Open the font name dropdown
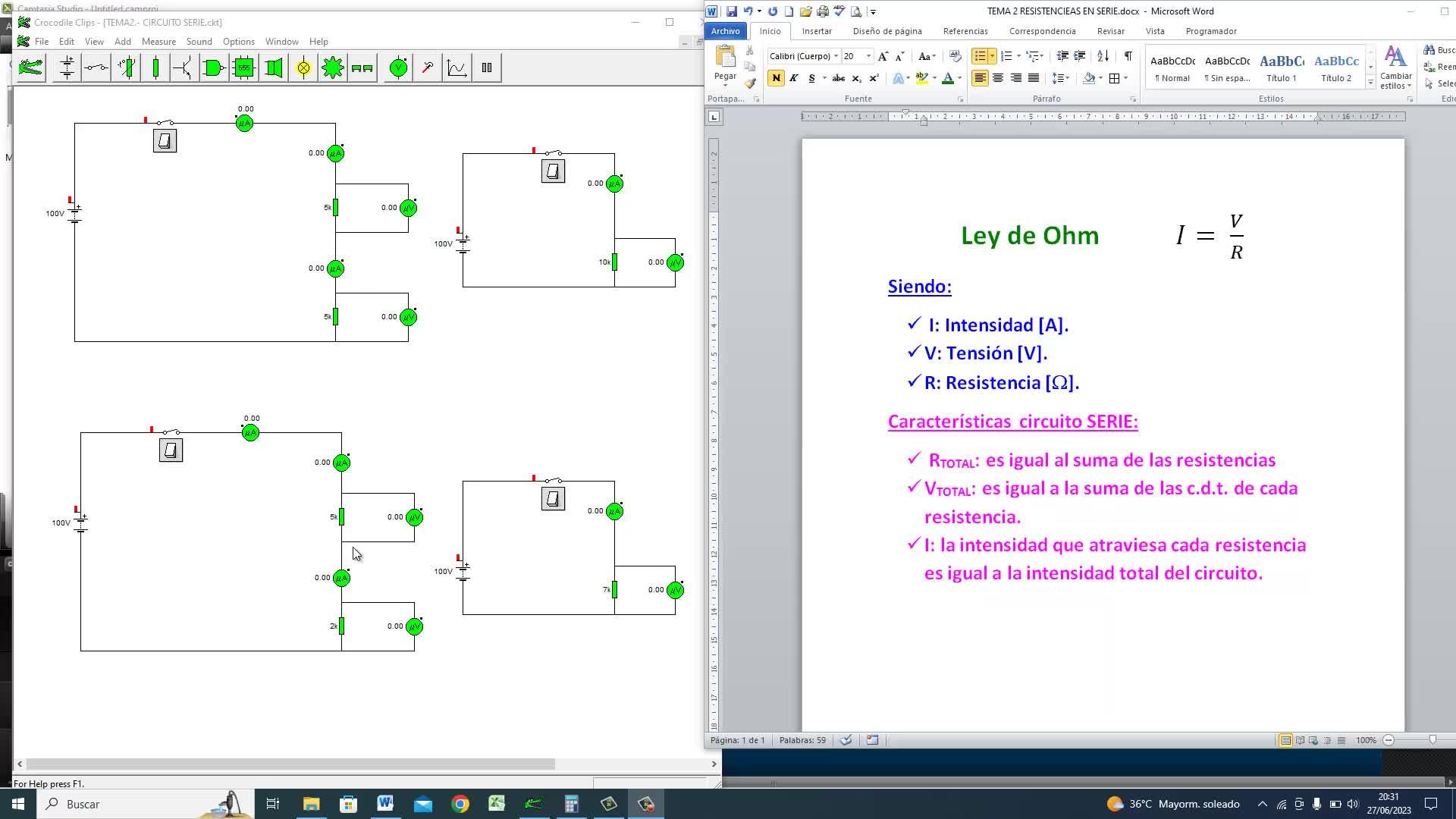The height and width of the screenshot is (819, 1456). point(836,56)
